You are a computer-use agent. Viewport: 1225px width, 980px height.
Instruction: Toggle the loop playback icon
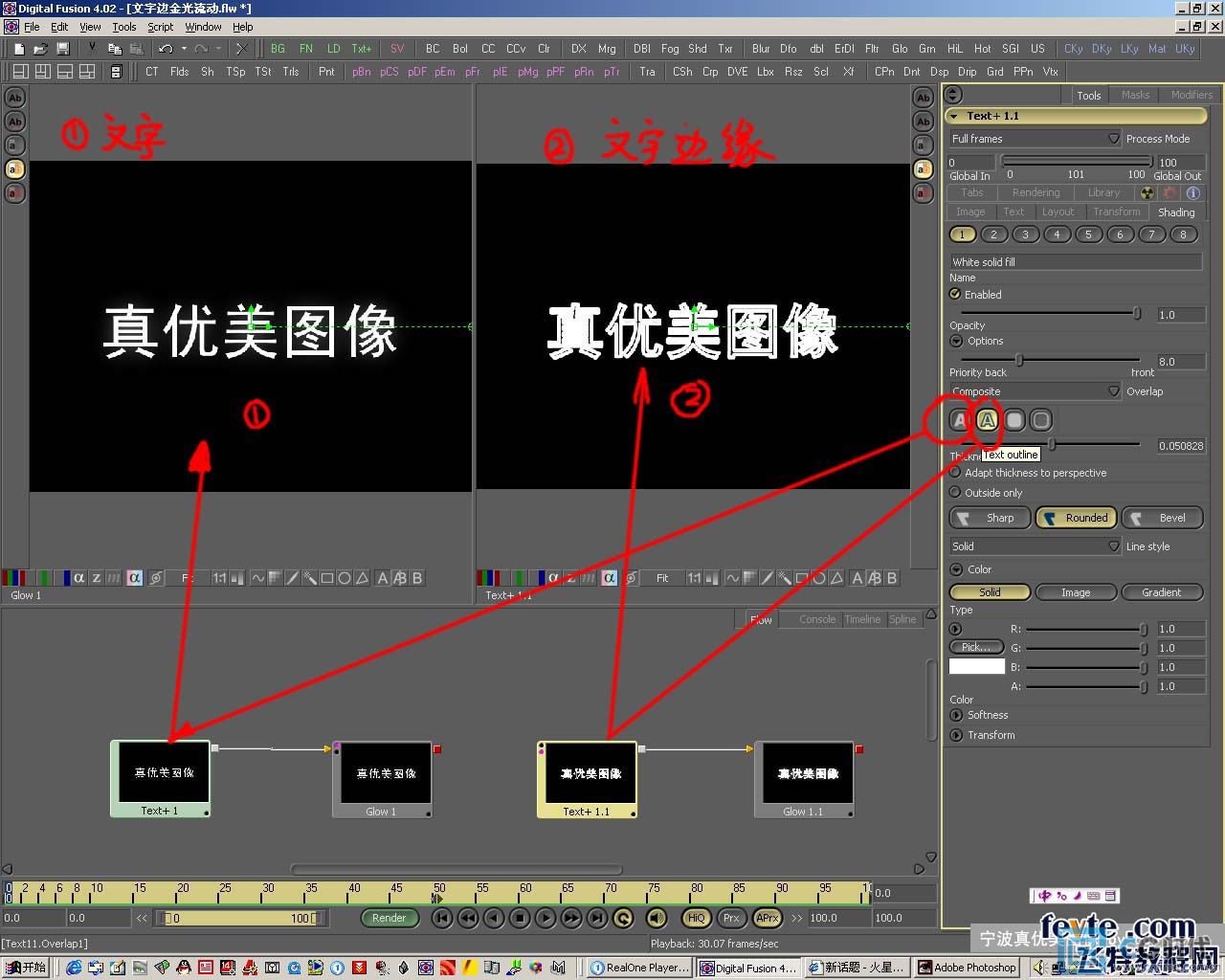click(623, 918)
